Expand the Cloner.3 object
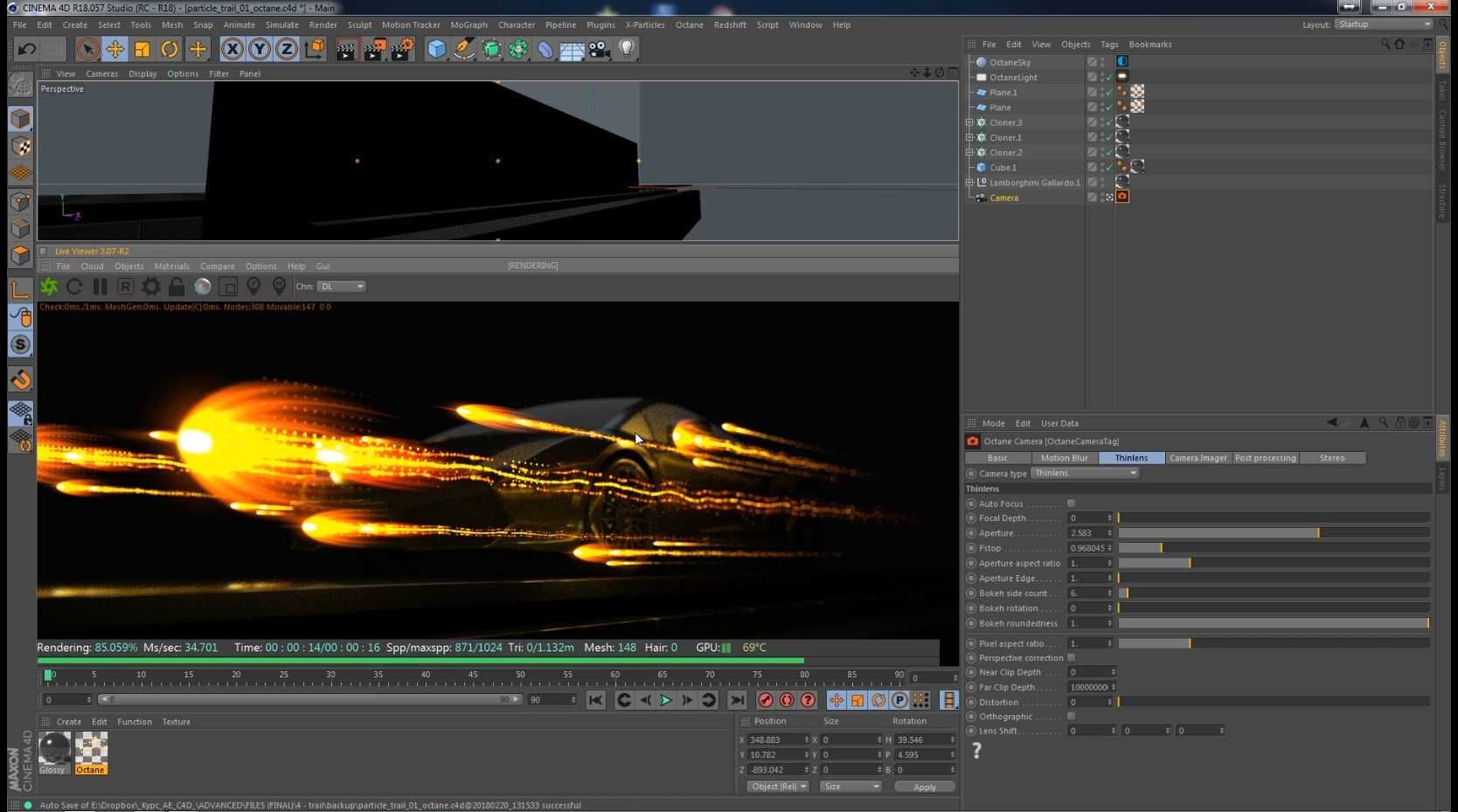Screen dimensions: 1458x812 969,122
